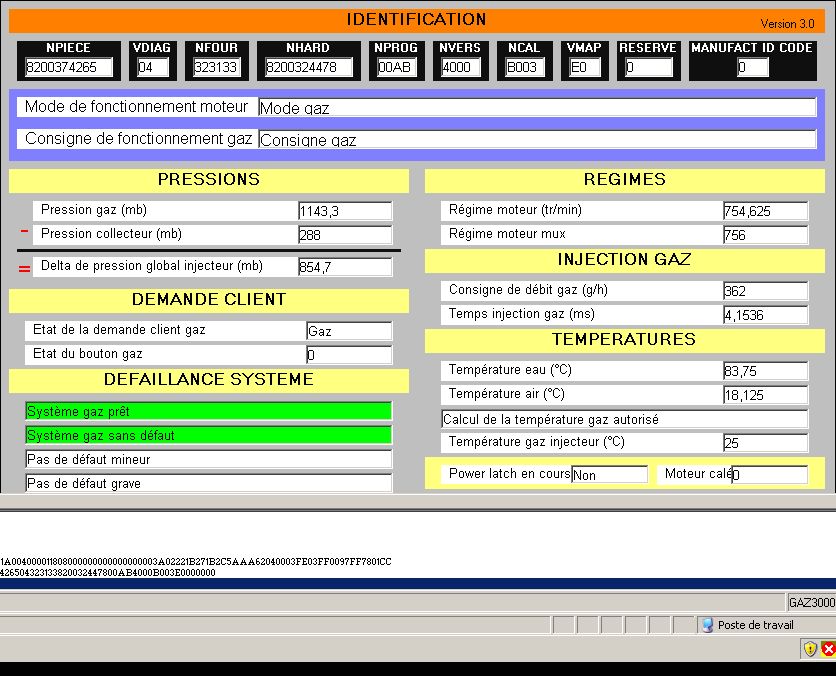Click the GAZ3000 status bar panel
The width and height of the screenshot is (836, 676).
pyautogui.click(x=810, y=602)
